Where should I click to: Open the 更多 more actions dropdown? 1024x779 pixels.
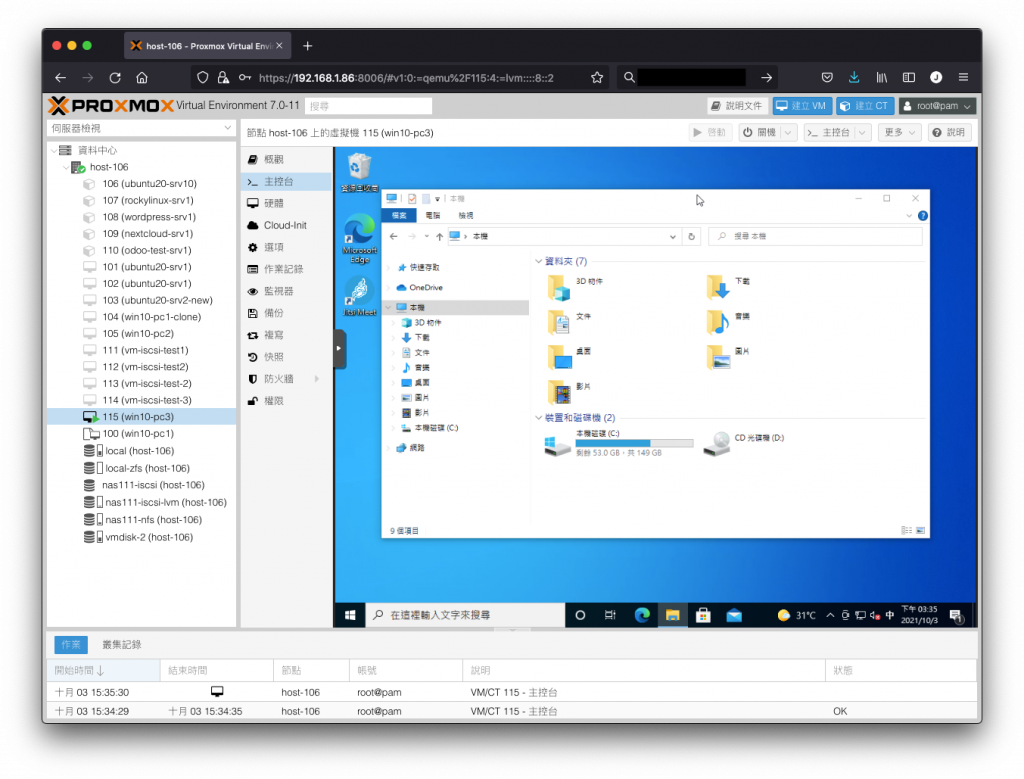[899, 133]
